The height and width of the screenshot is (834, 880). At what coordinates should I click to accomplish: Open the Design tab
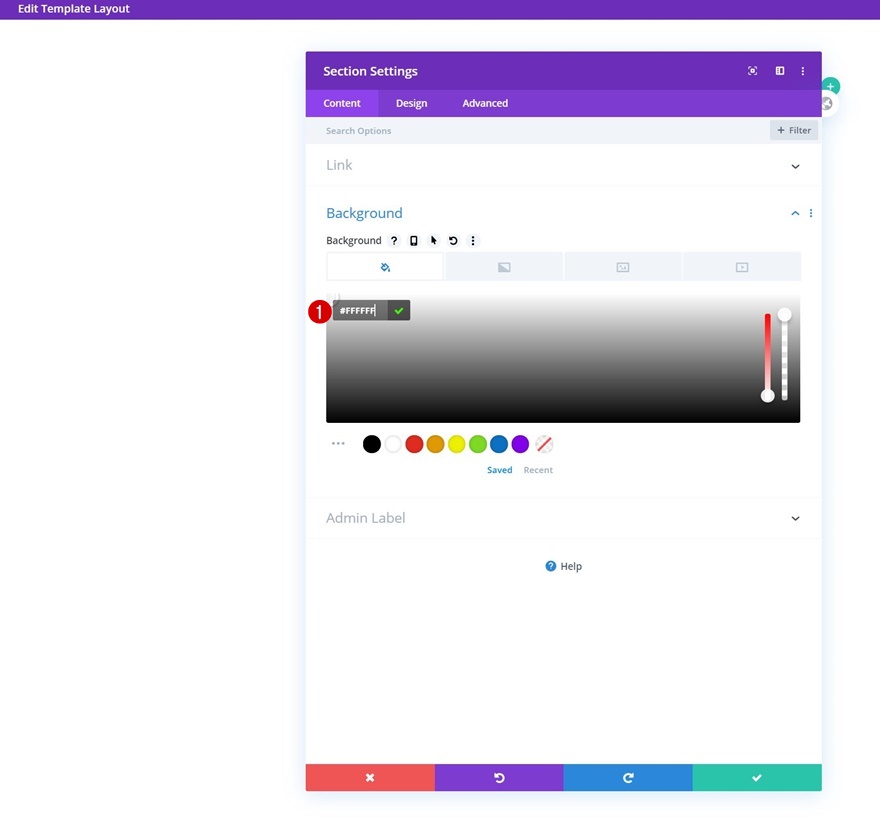tap(411, 103)
